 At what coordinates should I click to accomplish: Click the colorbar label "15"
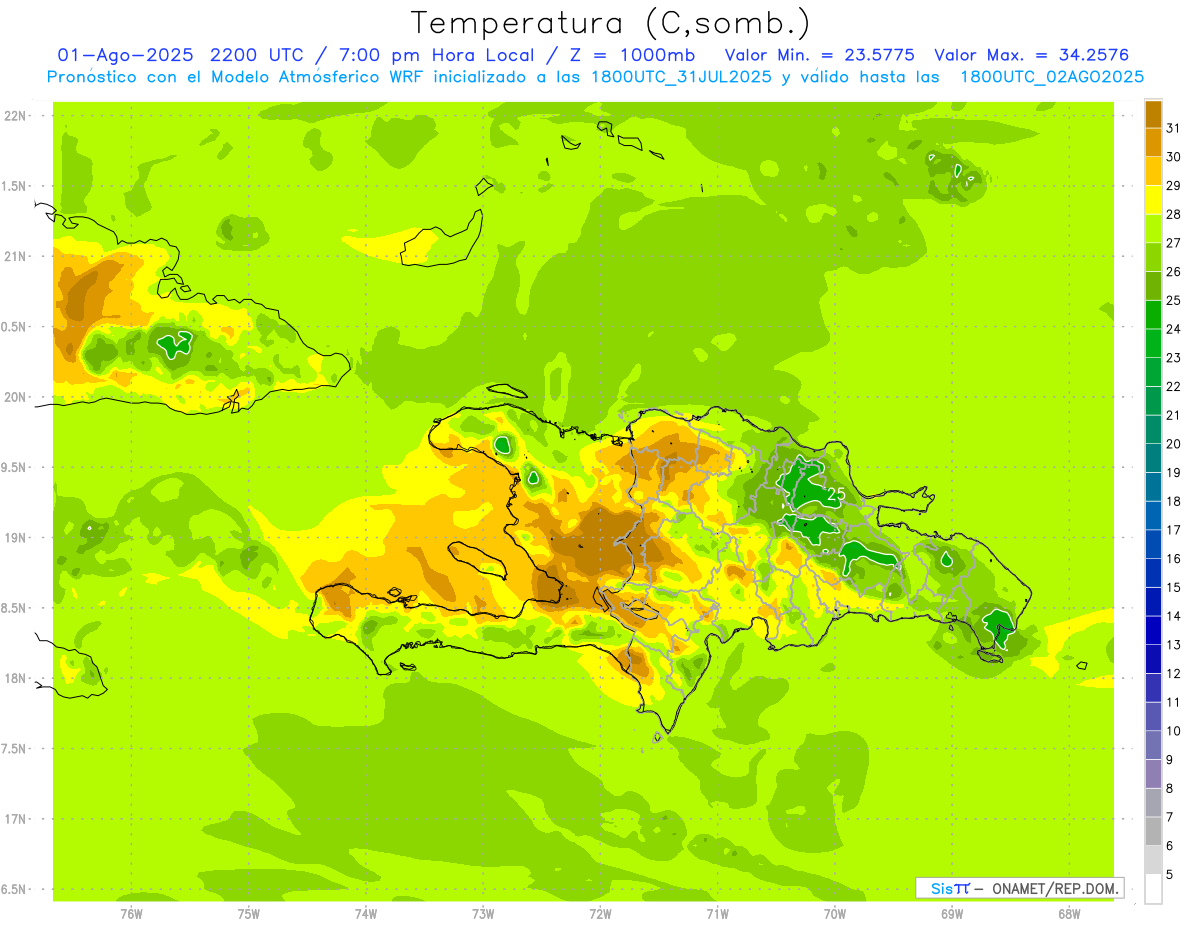pos(1175,588)
